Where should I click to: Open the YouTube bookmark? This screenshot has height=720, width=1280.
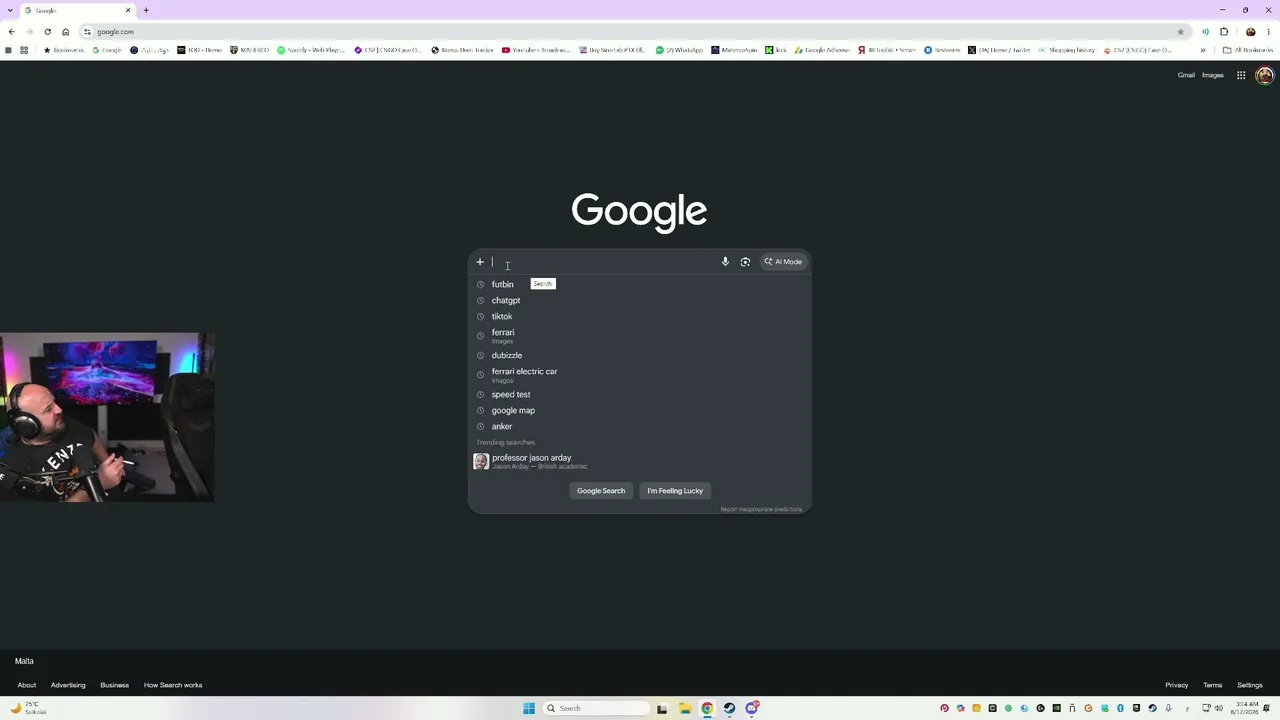tap(536, 50)
